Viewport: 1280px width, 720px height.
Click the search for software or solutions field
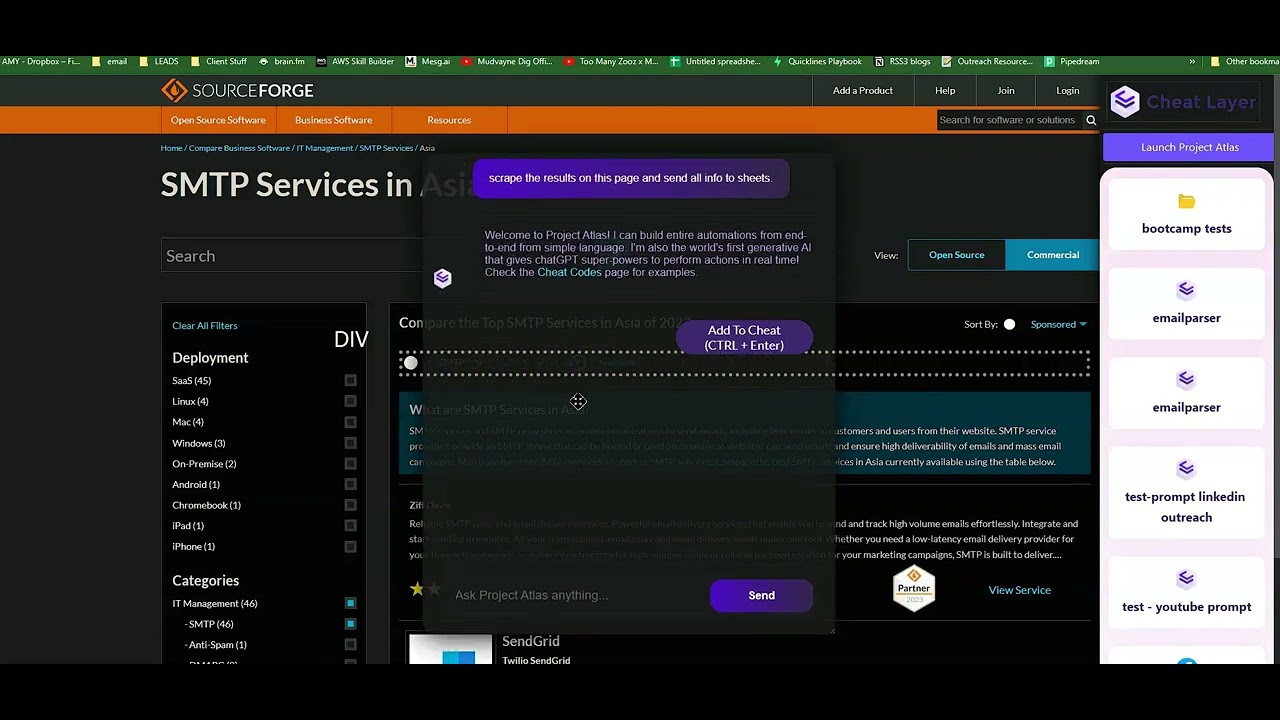1010,120
